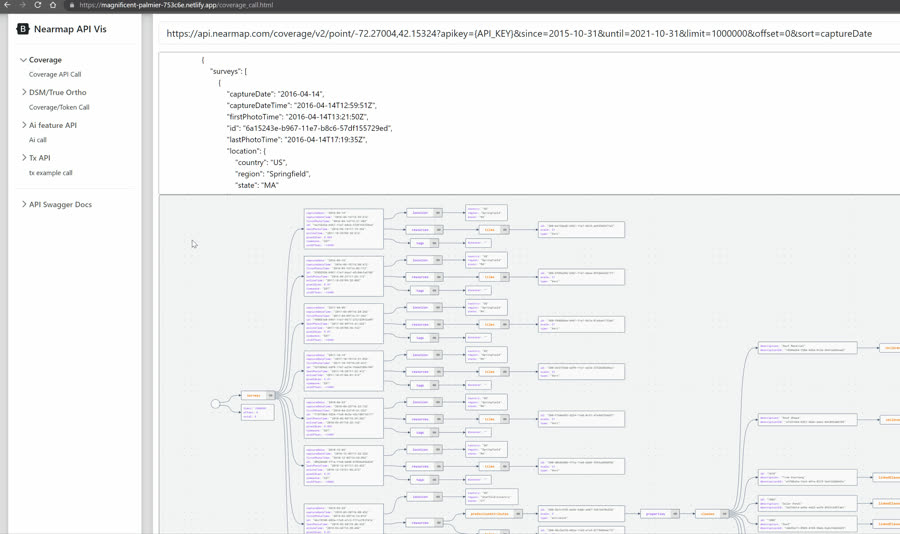Select the "id" 6a15243e JSON line

pyautogui.click(x=310, y=128)
